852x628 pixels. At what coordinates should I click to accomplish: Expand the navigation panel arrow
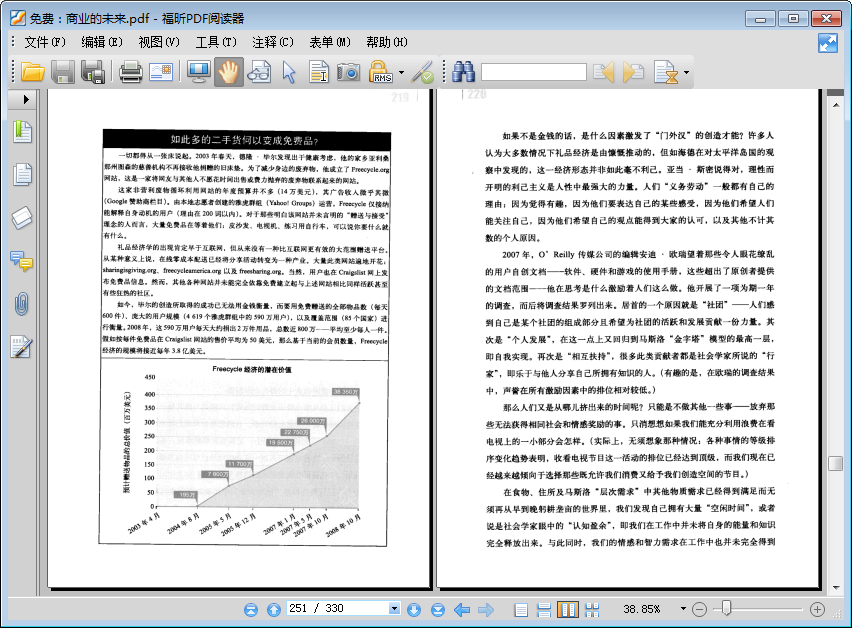point(25,99)
